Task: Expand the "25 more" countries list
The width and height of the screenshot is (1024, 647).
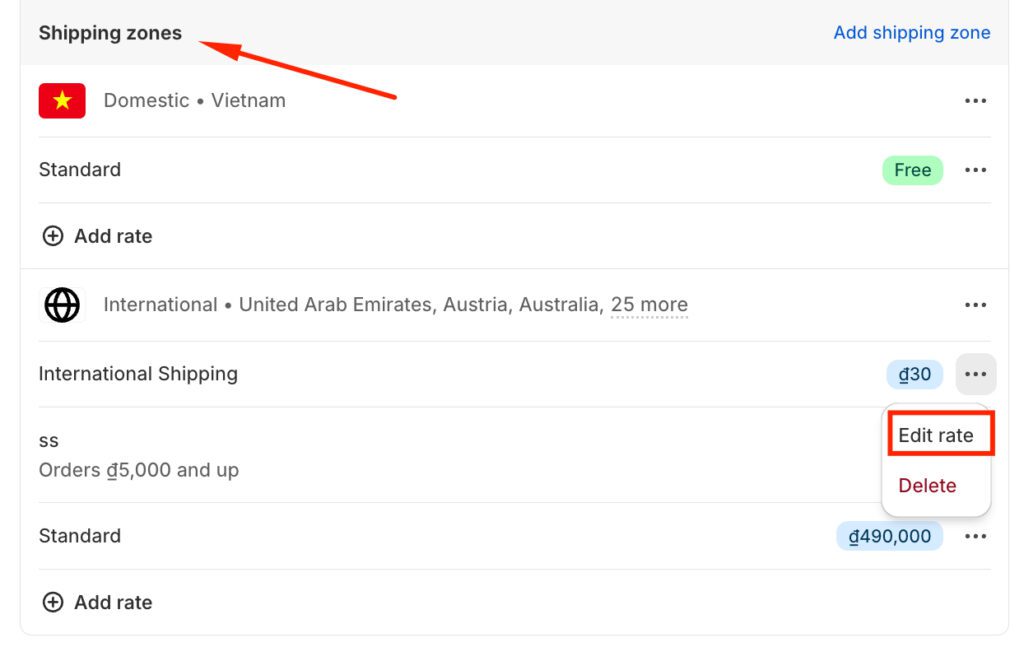Action: pyautogui.click(x=649, y=305)
